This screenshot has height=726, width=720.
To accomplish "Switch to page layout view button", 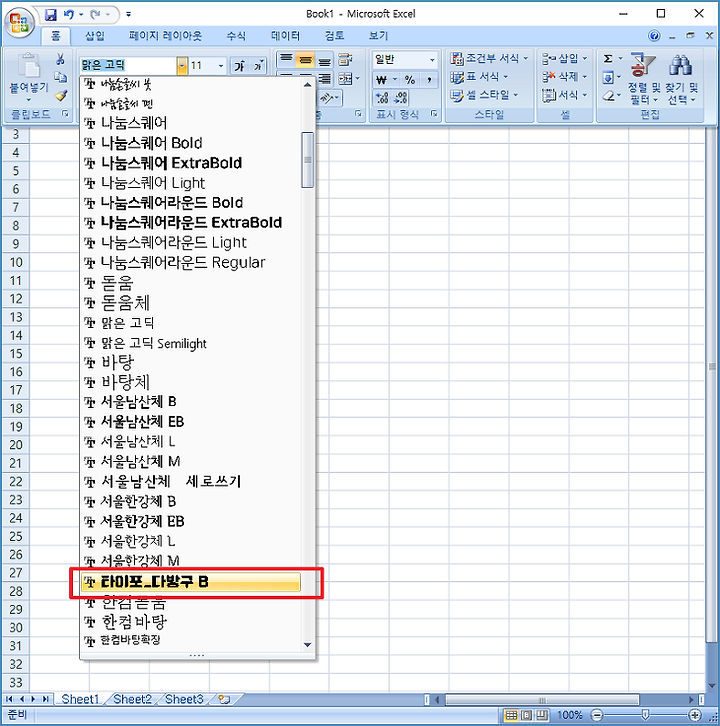I will (527, 715).
